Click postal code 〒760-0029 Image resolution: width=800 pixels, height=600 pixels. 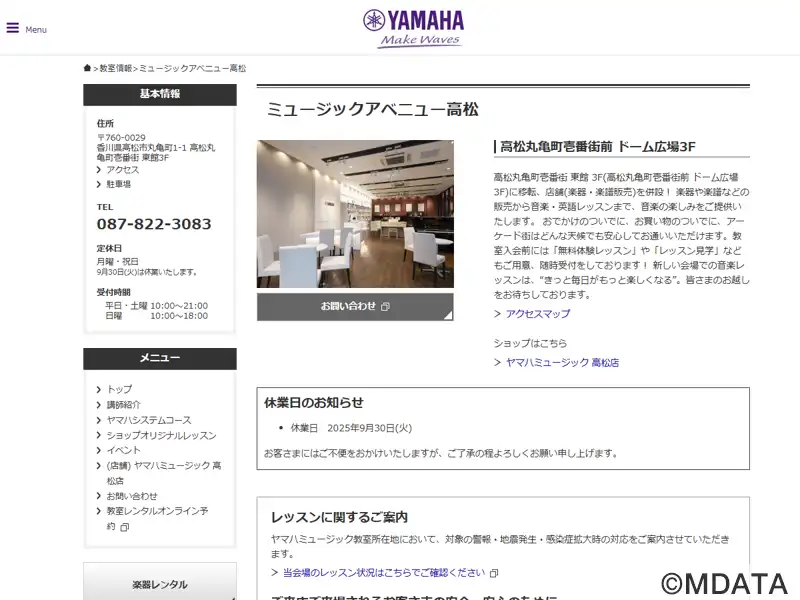[121, 138]
